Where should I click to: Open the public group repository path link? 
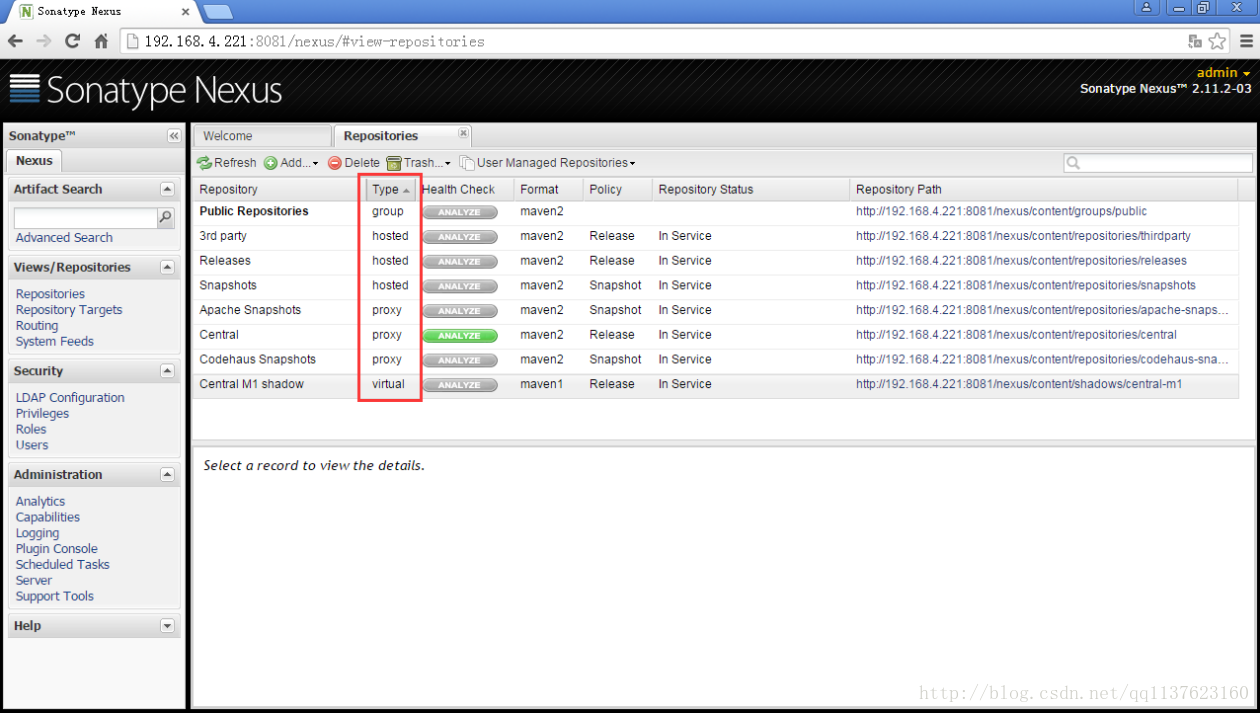point(1001,212)
